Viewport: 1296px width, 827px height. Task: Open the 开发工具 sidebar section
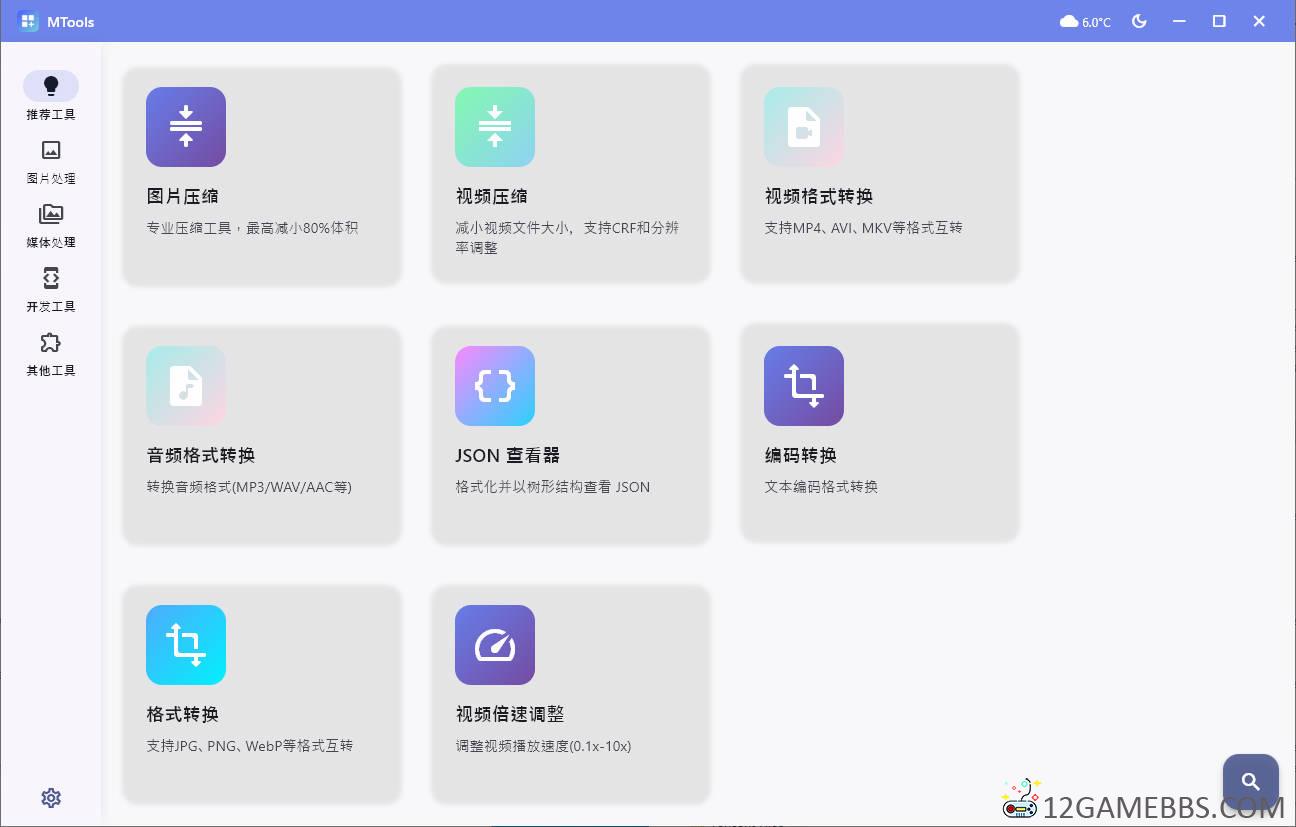(51, 289)
